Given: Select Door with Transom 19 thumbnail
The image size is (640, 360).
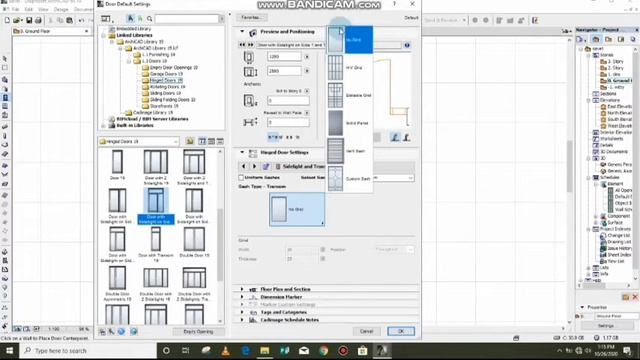Looking at the screenshot, I should pos(156,243).
